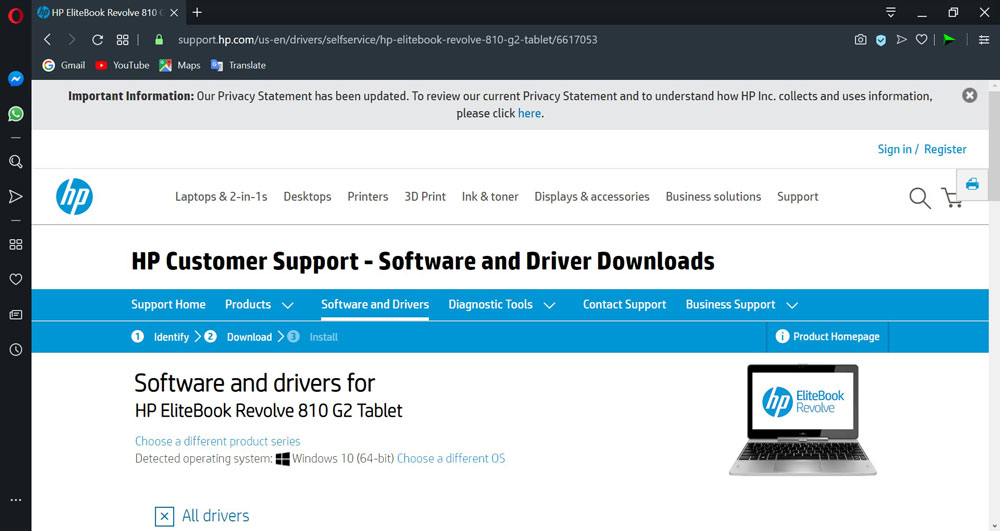Click the green arrow extension icon
Viewport: 1000px width, 531px height.
950,40
